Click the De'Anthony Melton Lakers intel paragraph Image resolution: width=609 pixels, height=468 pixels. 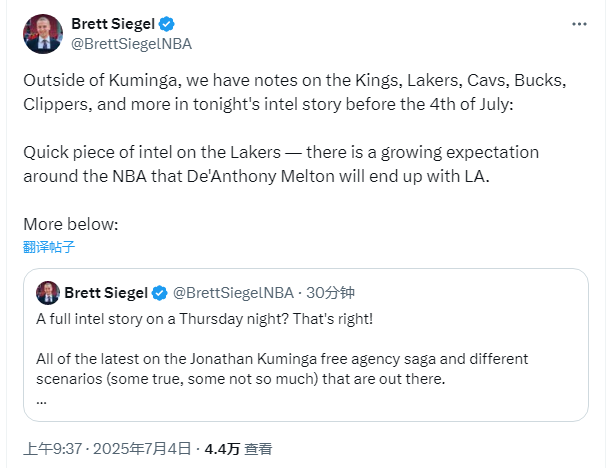click(x=281, y=162)
